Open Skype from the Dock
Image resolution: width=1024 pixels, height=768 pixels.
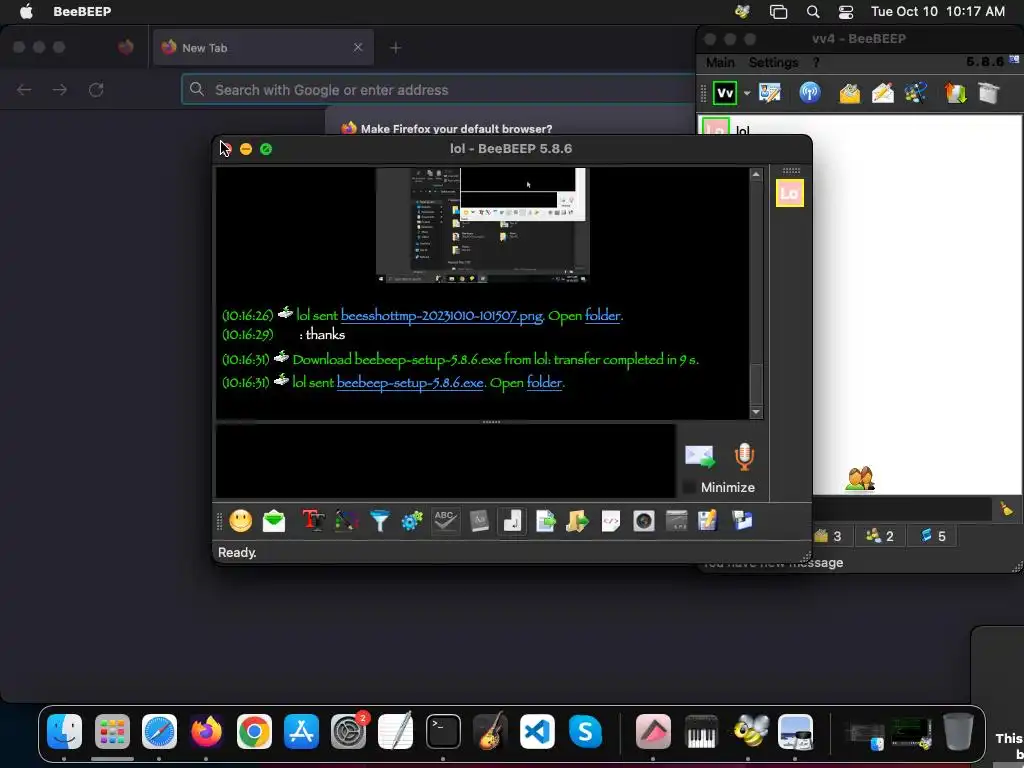(x=585, y=731)
